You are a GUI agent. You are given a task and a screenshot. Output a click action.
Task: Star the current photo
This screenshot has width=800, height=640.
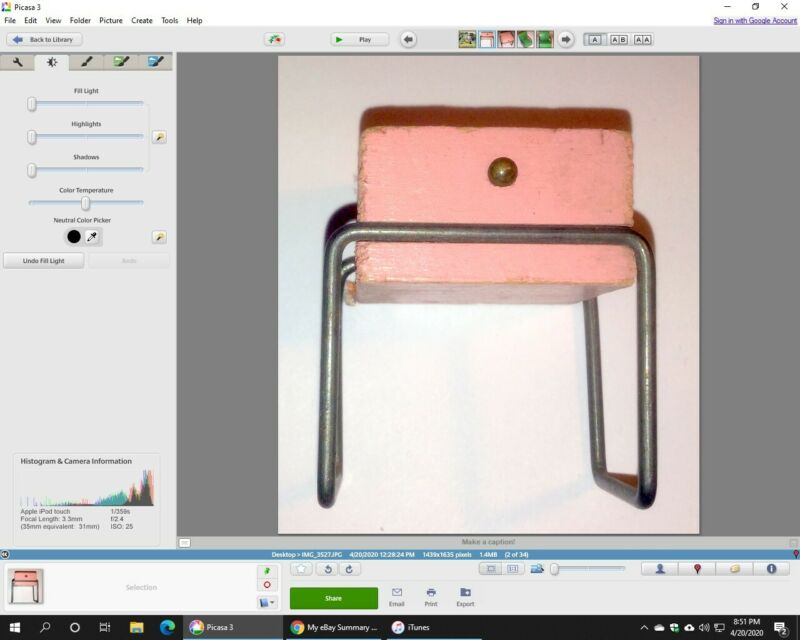(301, 569)
